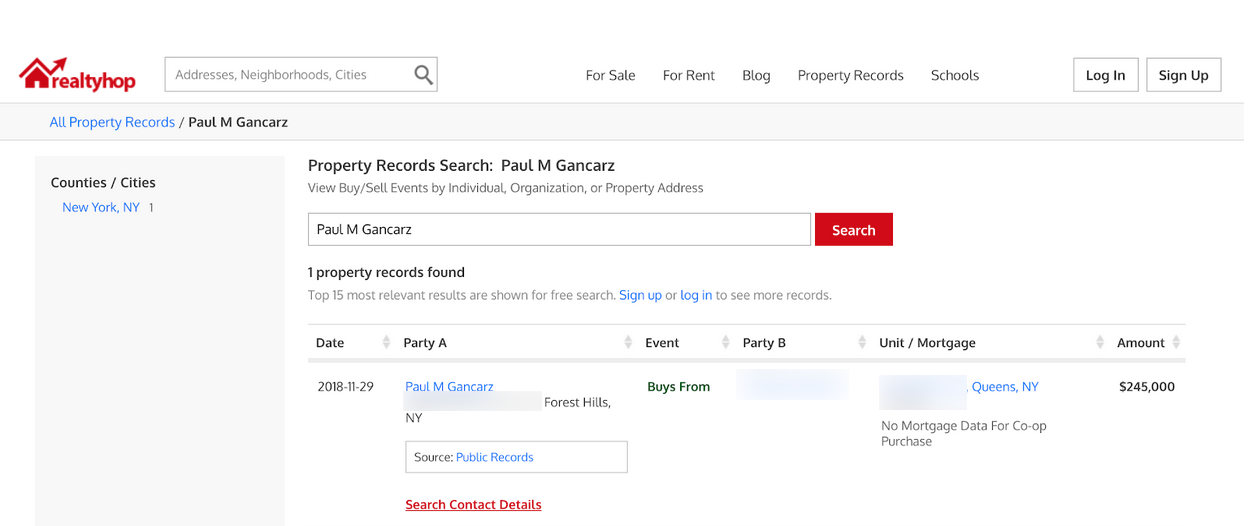Sort results by Event column arrows
This screenshot has width=1256, height=526.
pyautogui.click(x=726, y=343)
